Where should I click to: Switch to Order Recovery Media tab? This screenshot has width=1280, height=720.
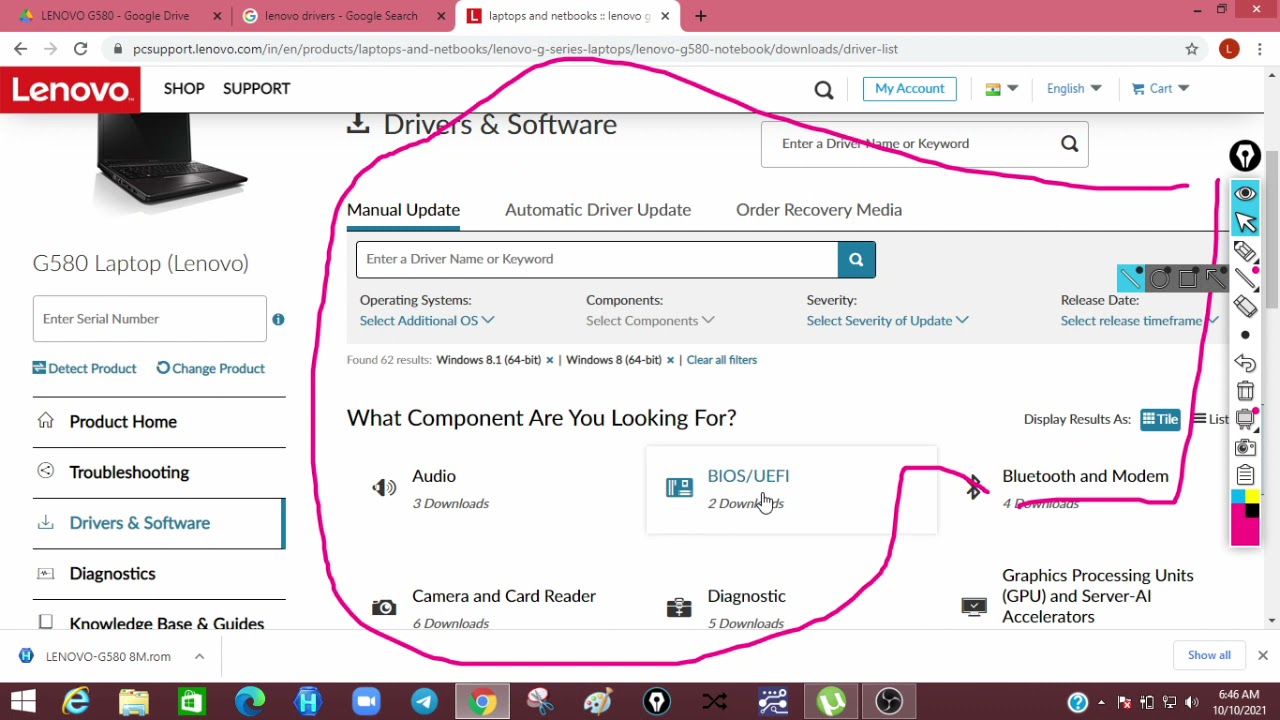(819, 210)
